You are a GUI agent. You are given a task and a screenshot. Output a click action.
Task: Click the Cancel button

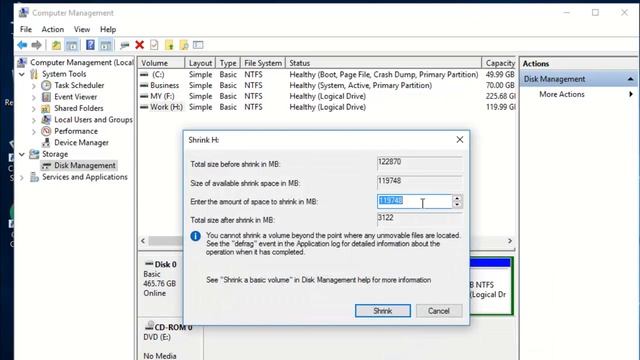[x=439, y=311]
